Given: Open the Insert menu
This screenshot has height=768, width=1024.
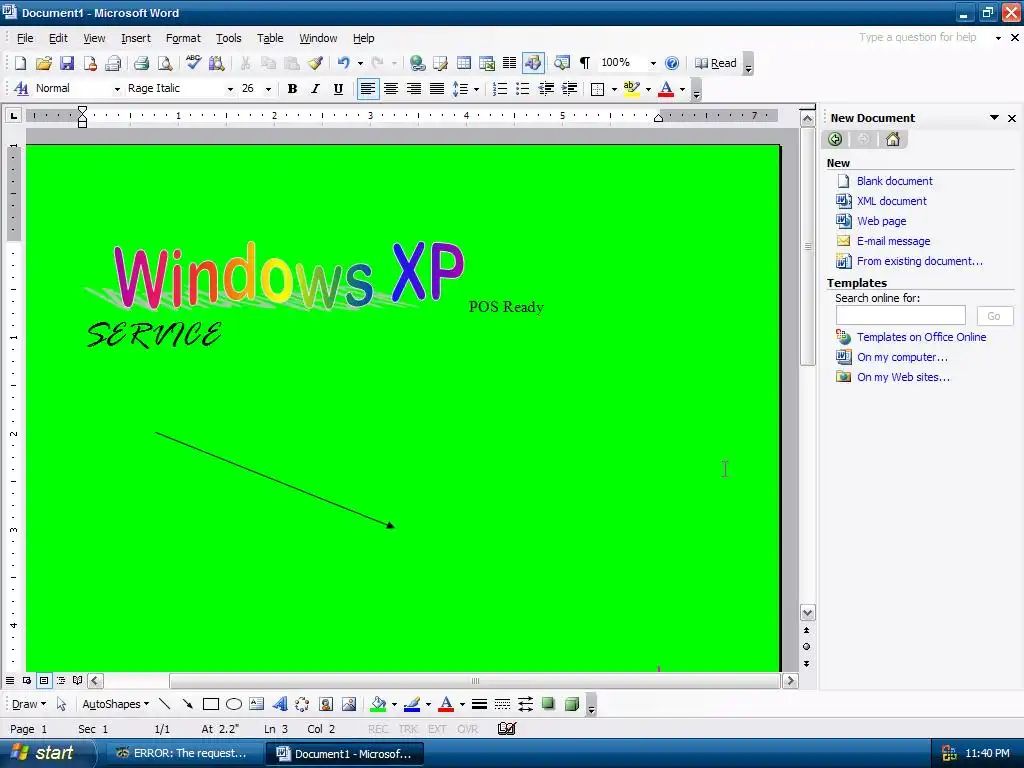Looking at the screenshot, I should 136,38.
